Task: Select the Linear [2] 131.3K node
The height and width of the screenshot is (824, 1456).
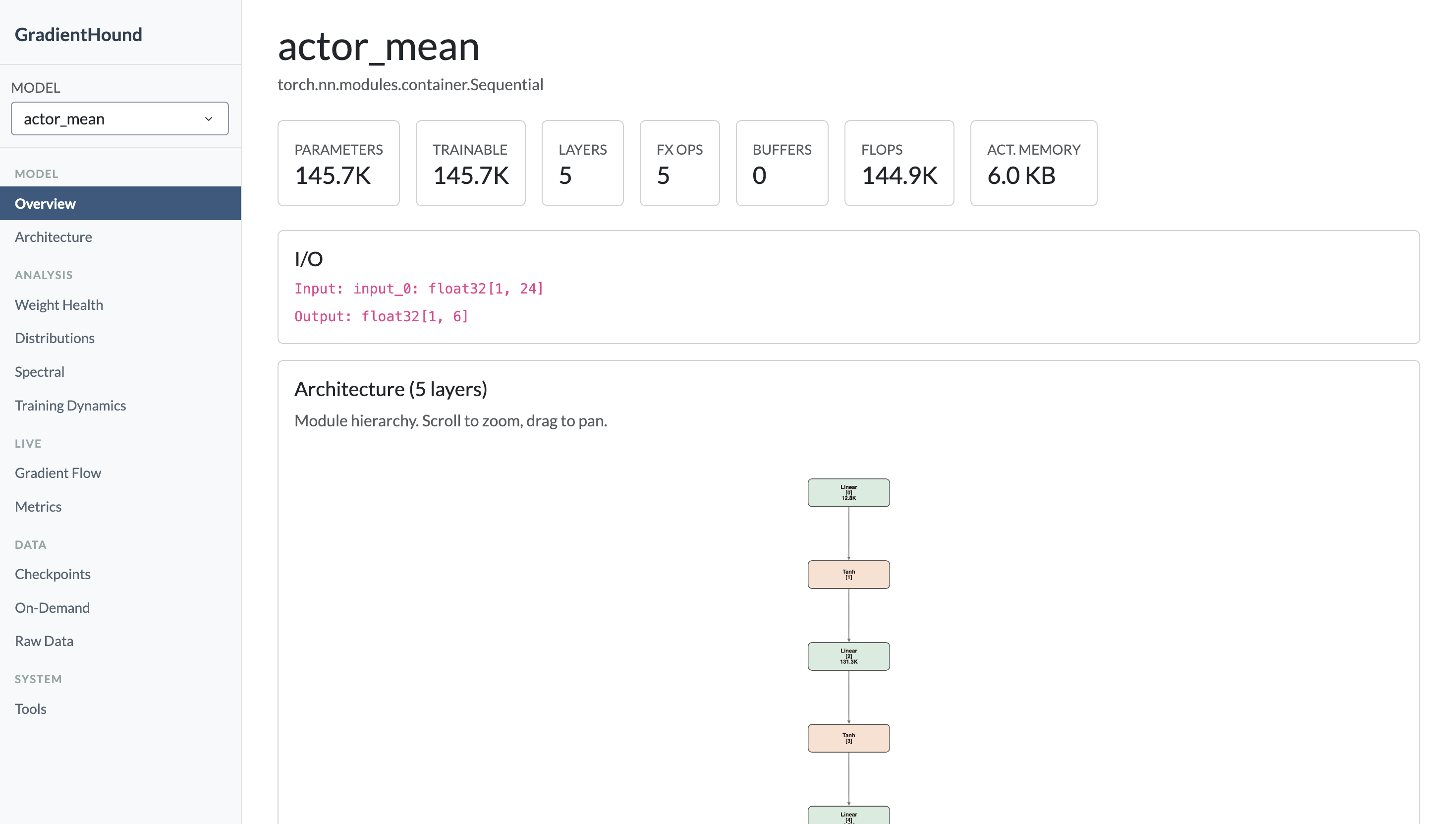Action: point(848,656)
